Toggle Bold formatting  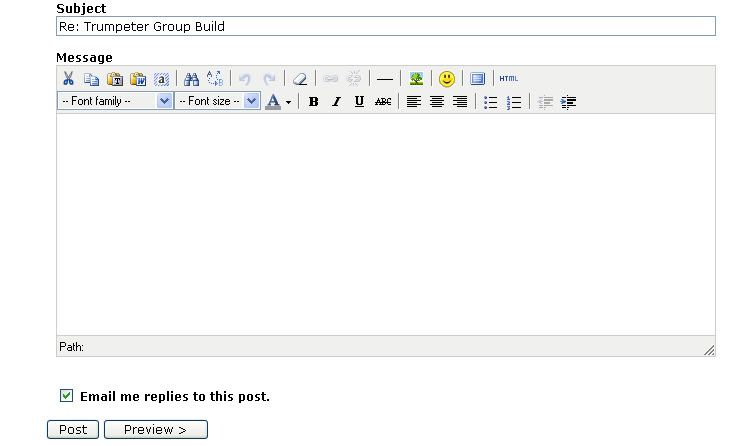point(314,101)
